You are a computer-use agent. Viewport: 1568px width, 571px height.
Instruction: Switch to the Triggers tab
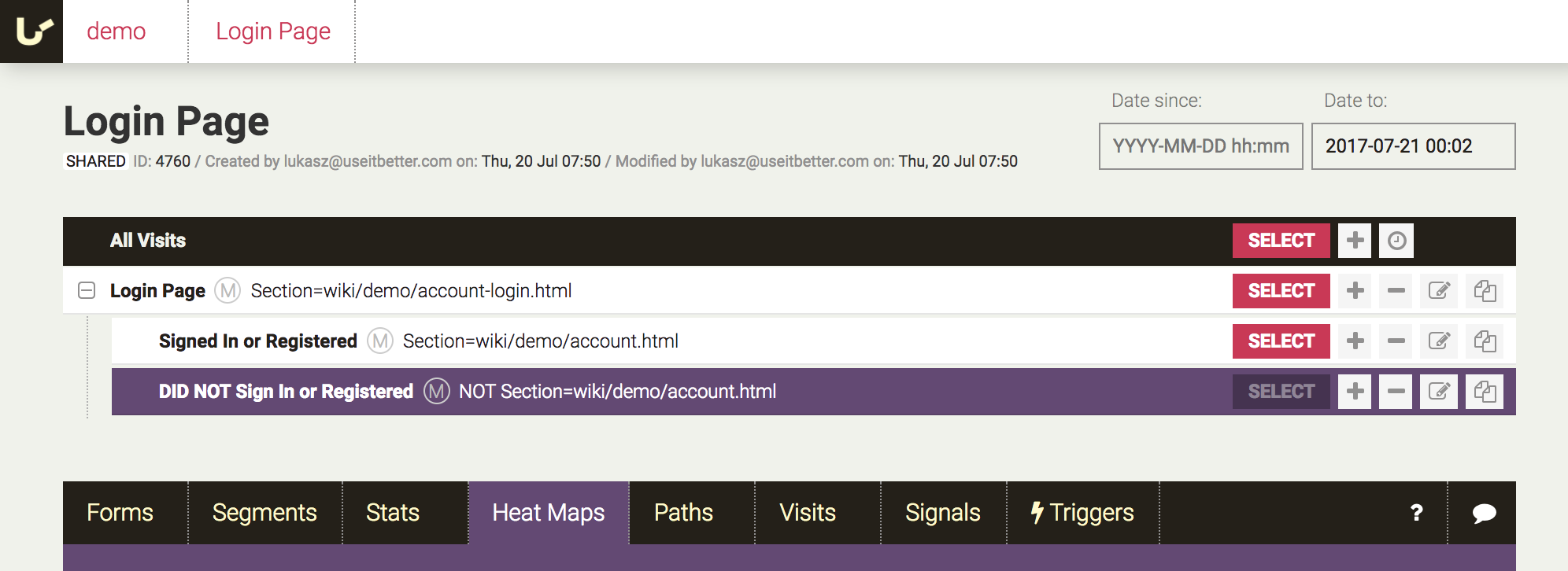click(x=1083, y=513)
